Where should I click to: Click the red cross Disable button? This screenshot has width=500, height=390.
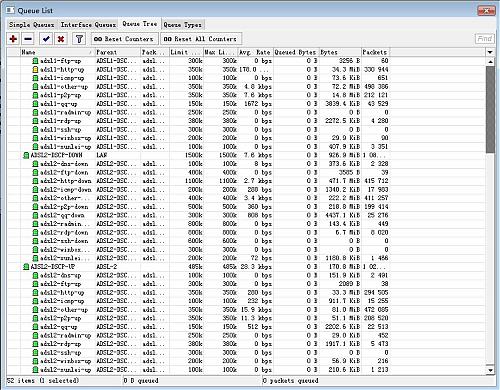[61, 39]
